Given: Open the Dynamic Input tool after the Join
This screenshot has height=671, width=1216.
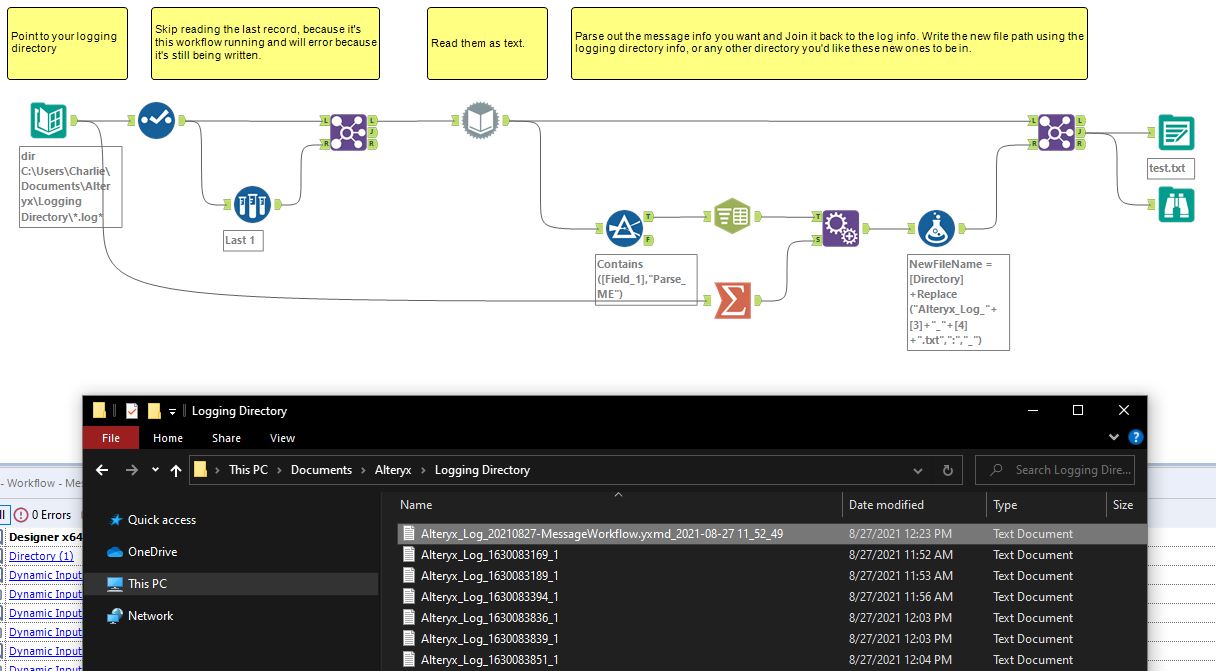Looking at the screenshot, I should [479, 119].
